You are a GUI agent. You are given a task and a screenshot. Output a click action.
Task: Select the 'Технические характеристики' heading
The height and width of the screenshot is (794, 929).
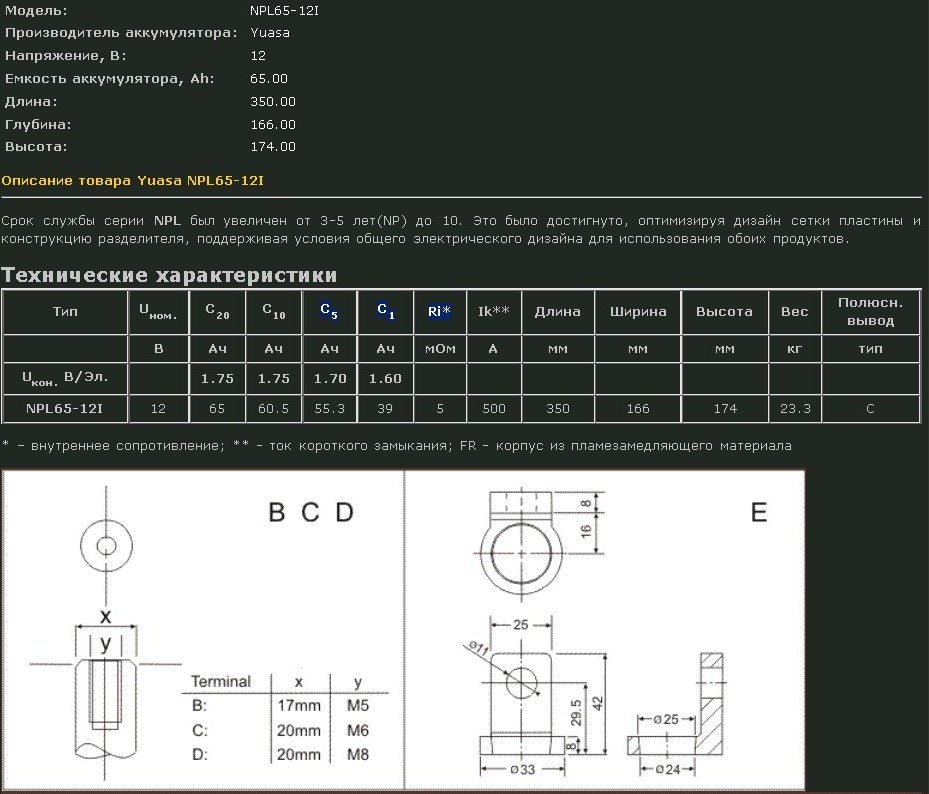[x=169, y=275]
